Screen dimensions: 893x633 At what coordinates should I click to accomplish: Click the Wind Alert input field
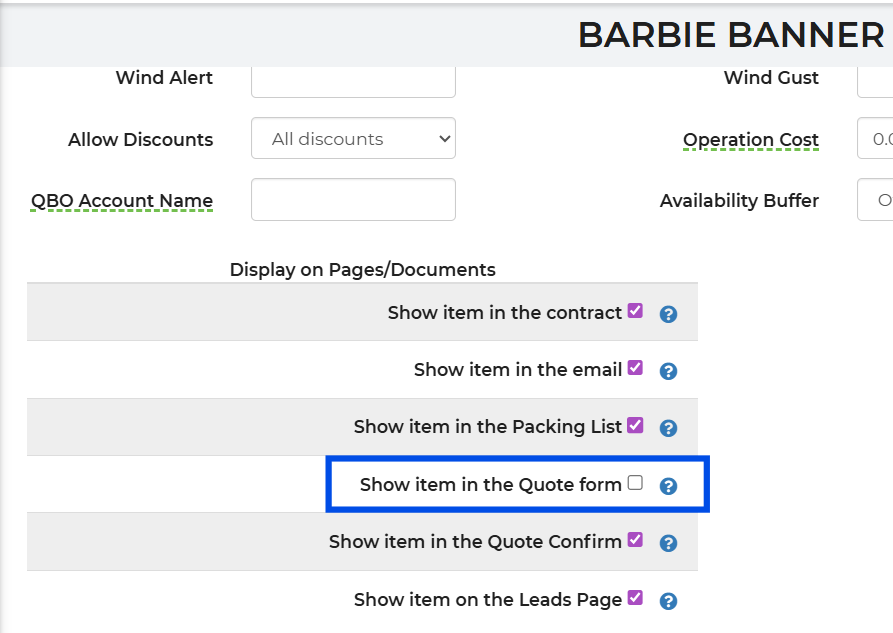[353, 80]
